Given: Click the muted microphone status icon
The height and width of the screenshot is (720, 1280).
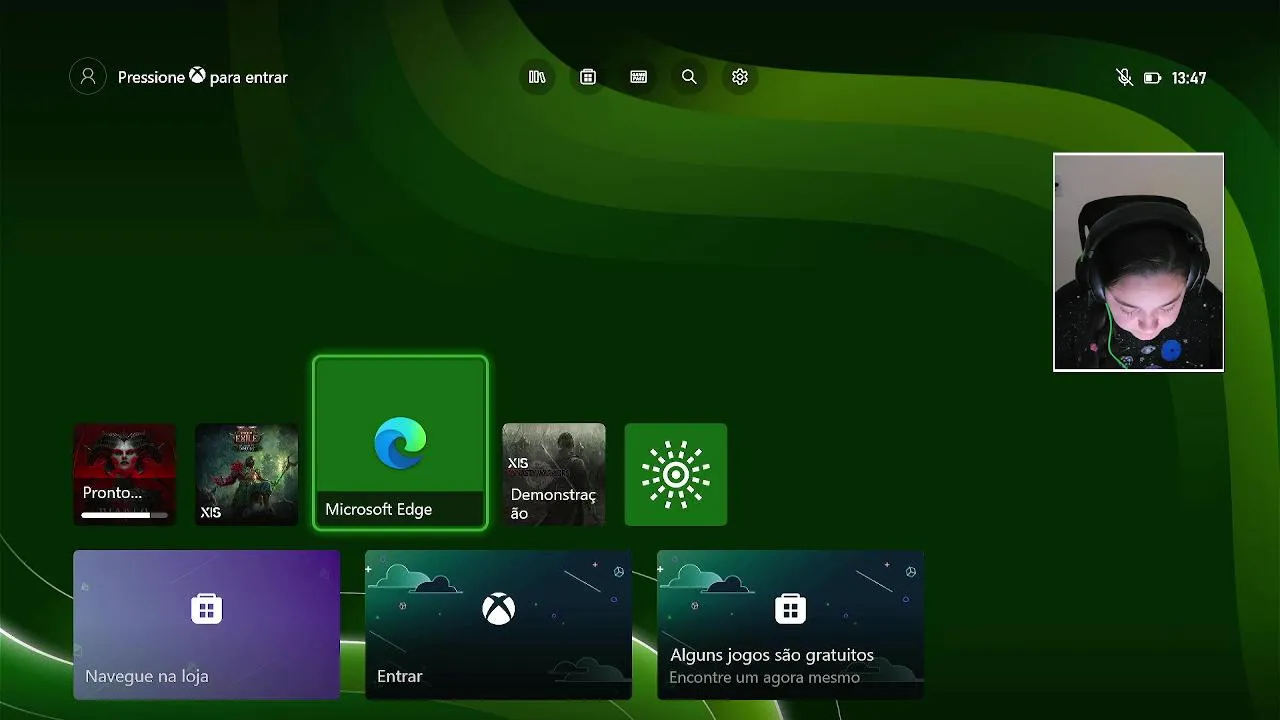Looking at the screenshot, I should tap(1124, 77).
